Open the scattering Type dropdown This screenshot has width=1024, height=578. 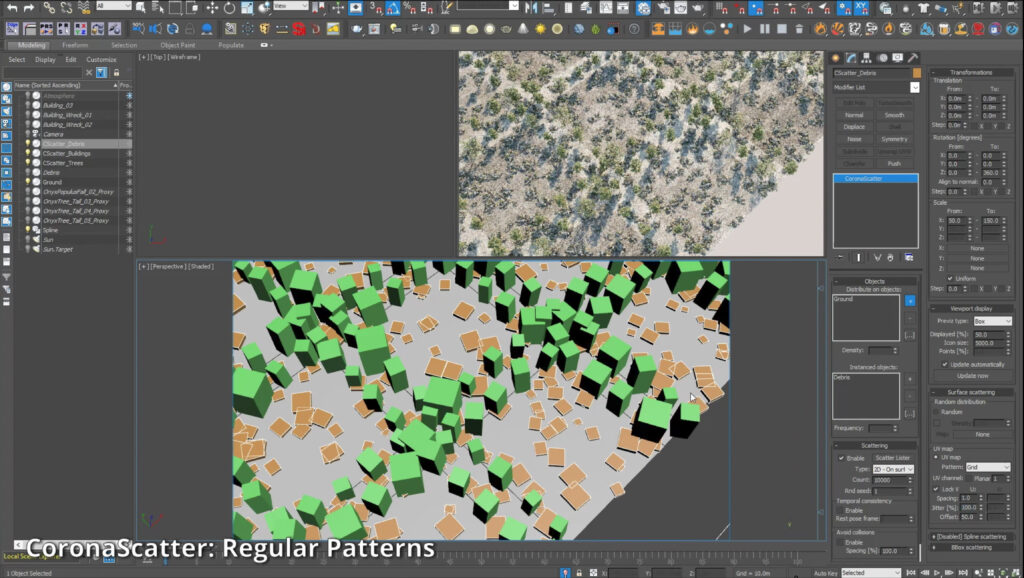pyautogui.click(x=893, y=469)
